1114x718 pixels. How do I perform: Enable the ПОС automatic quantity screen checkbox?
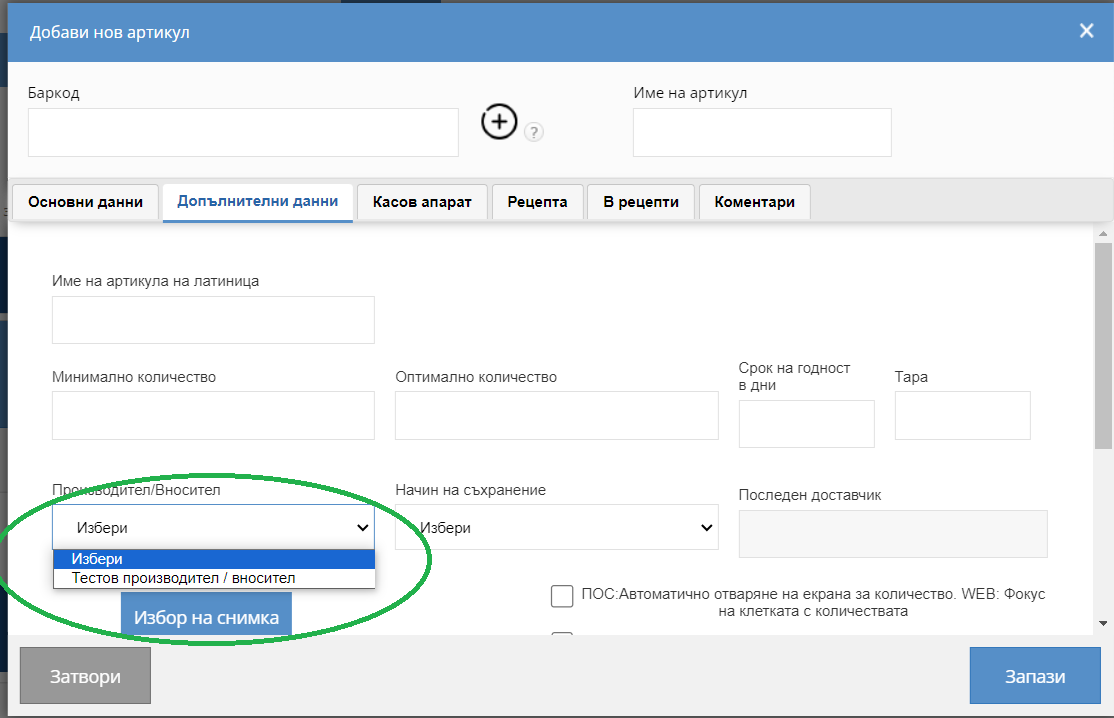coord(562,596)
